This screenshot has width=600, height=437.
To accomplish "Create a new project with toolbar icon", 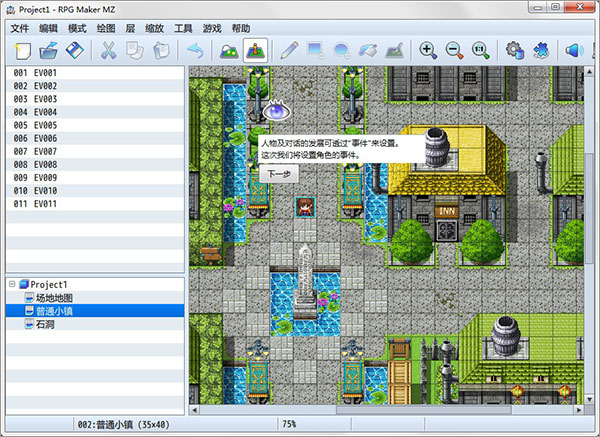I will click(22, 51).
